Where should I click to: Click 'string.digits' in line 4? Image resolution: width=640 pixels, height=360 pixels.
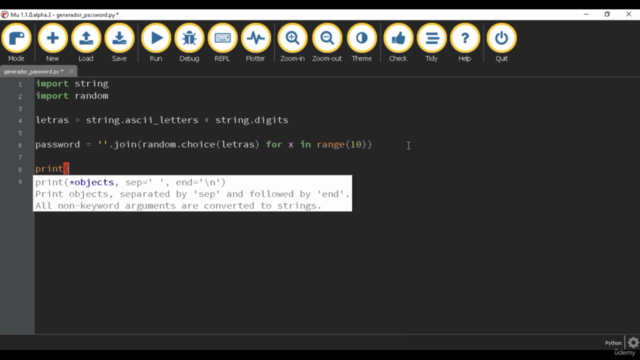[x=251, y=120]
